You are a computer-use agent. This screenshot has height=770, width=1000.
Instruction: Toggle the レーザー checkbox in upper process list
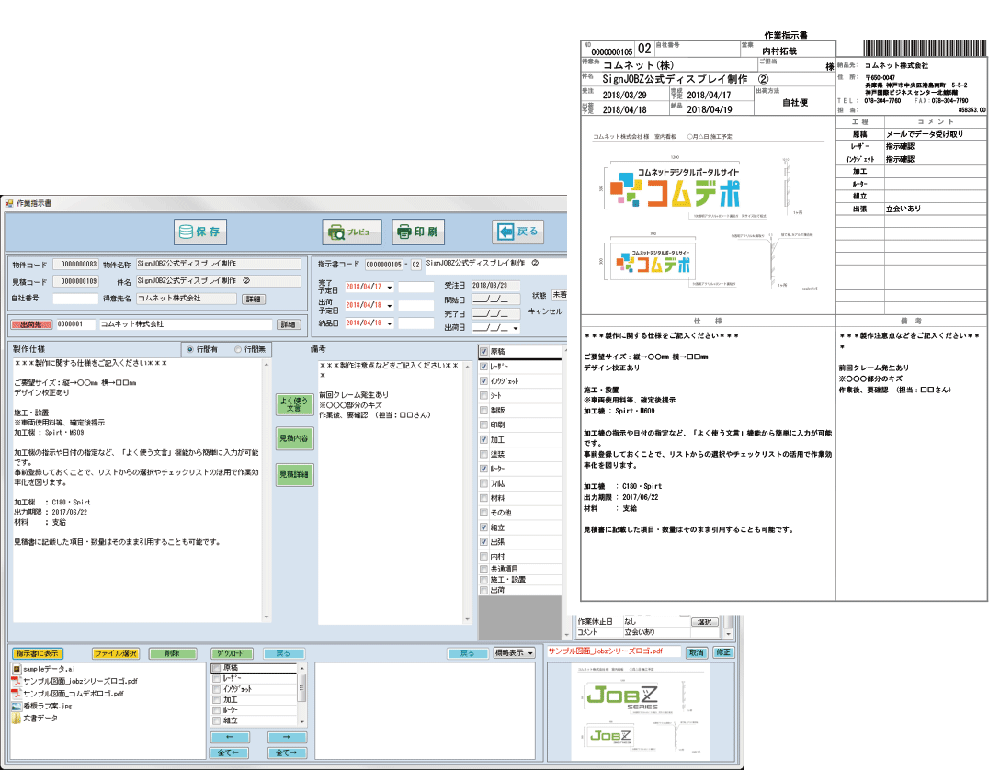484,366
